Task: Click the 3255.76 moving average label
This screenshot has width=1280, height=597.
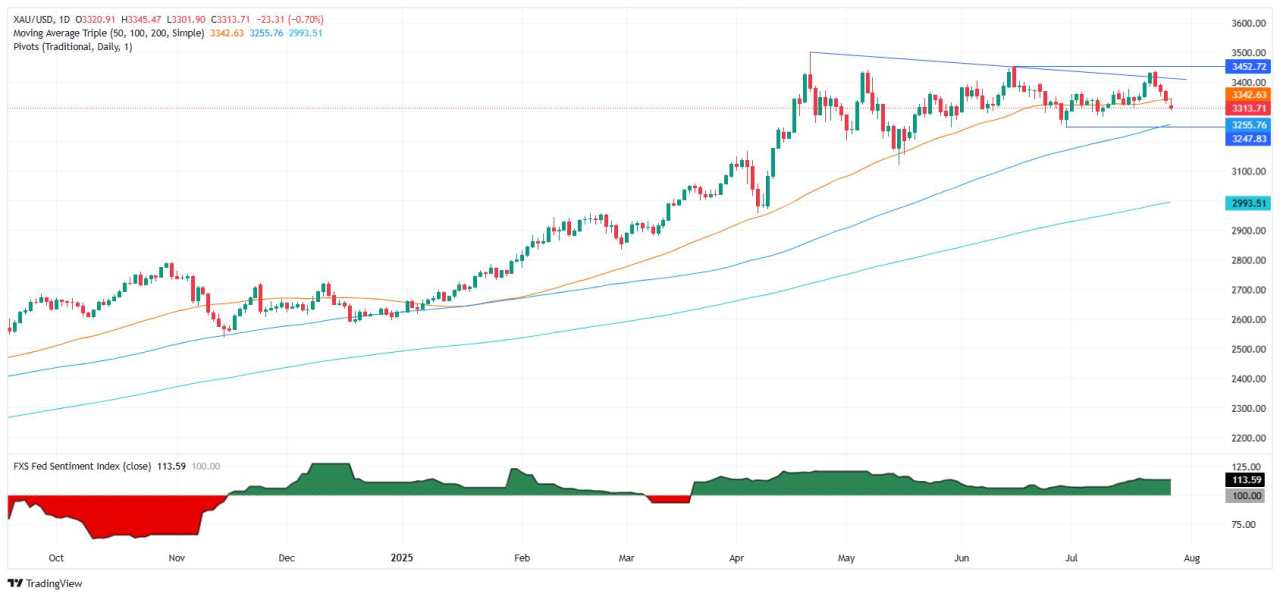Action: tap(1248, 125)
